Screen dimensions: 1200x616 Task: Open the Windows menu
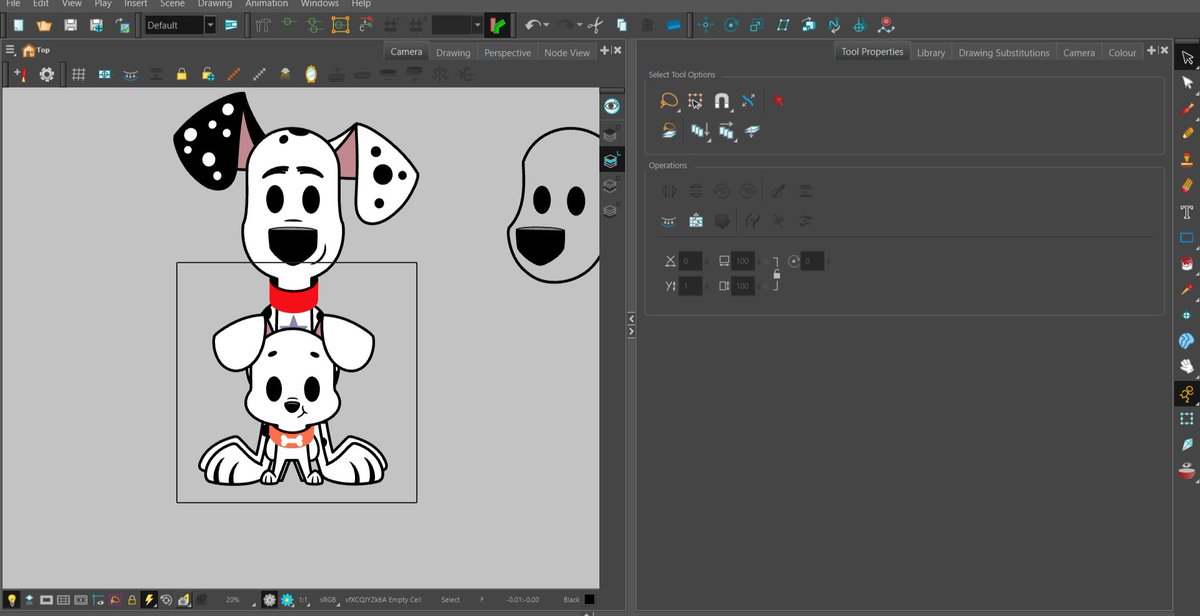tap(319, 4)
